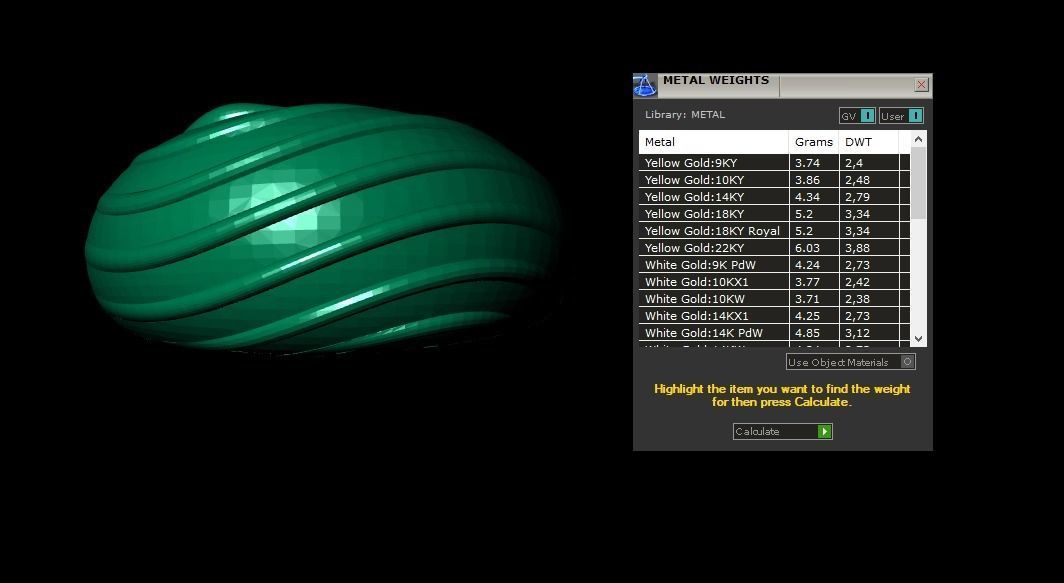Click the 2,79 DWT value cell
Image resolution: width=1064 pixels, height=583 pixels.
click(869, 197)
